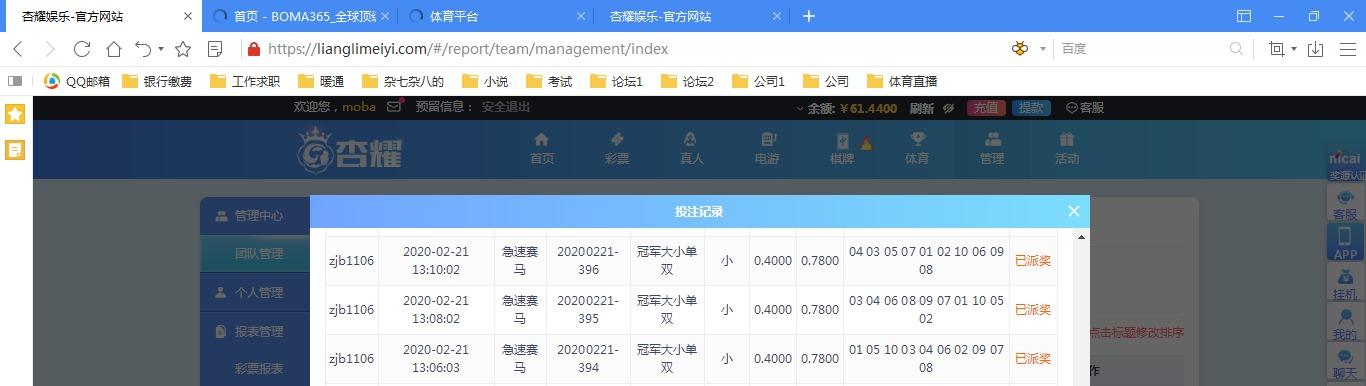Screen dimensions: 1366x386
Task: Switch to the BOMA365 browser tab
Action: 301,16
